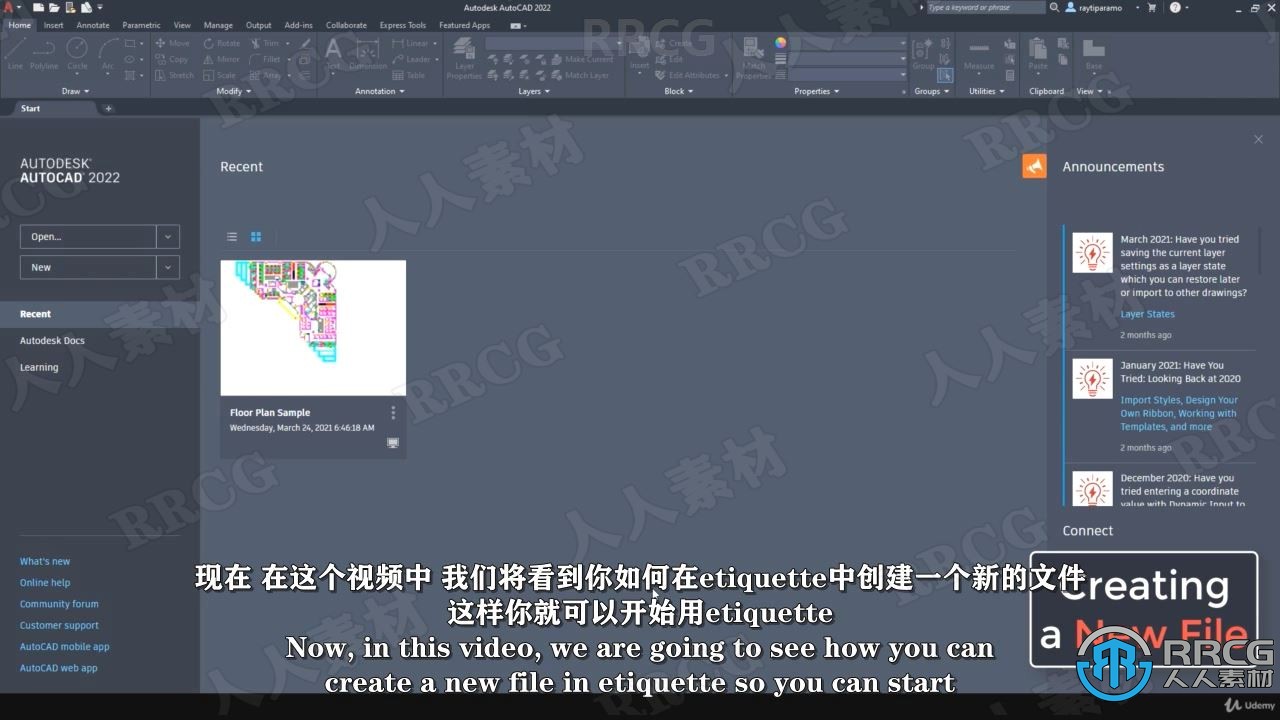Open the Layer States link

[x=1147, y=314]
